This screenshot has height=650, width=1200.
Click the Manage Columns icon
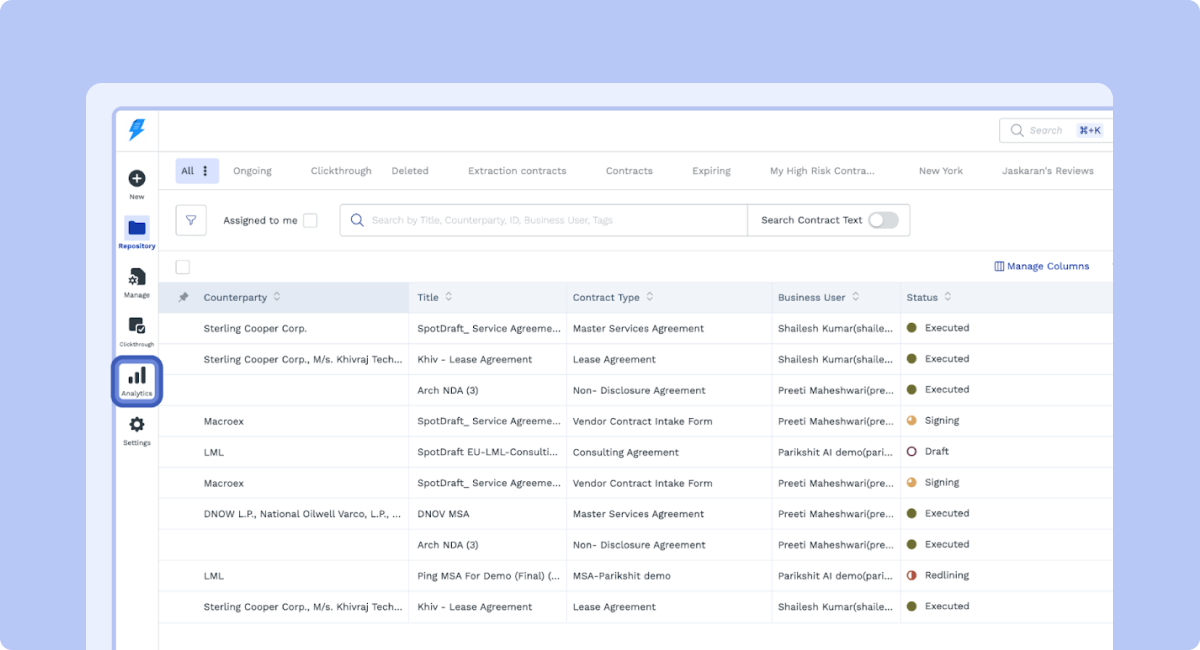click(x=999, y=266)
